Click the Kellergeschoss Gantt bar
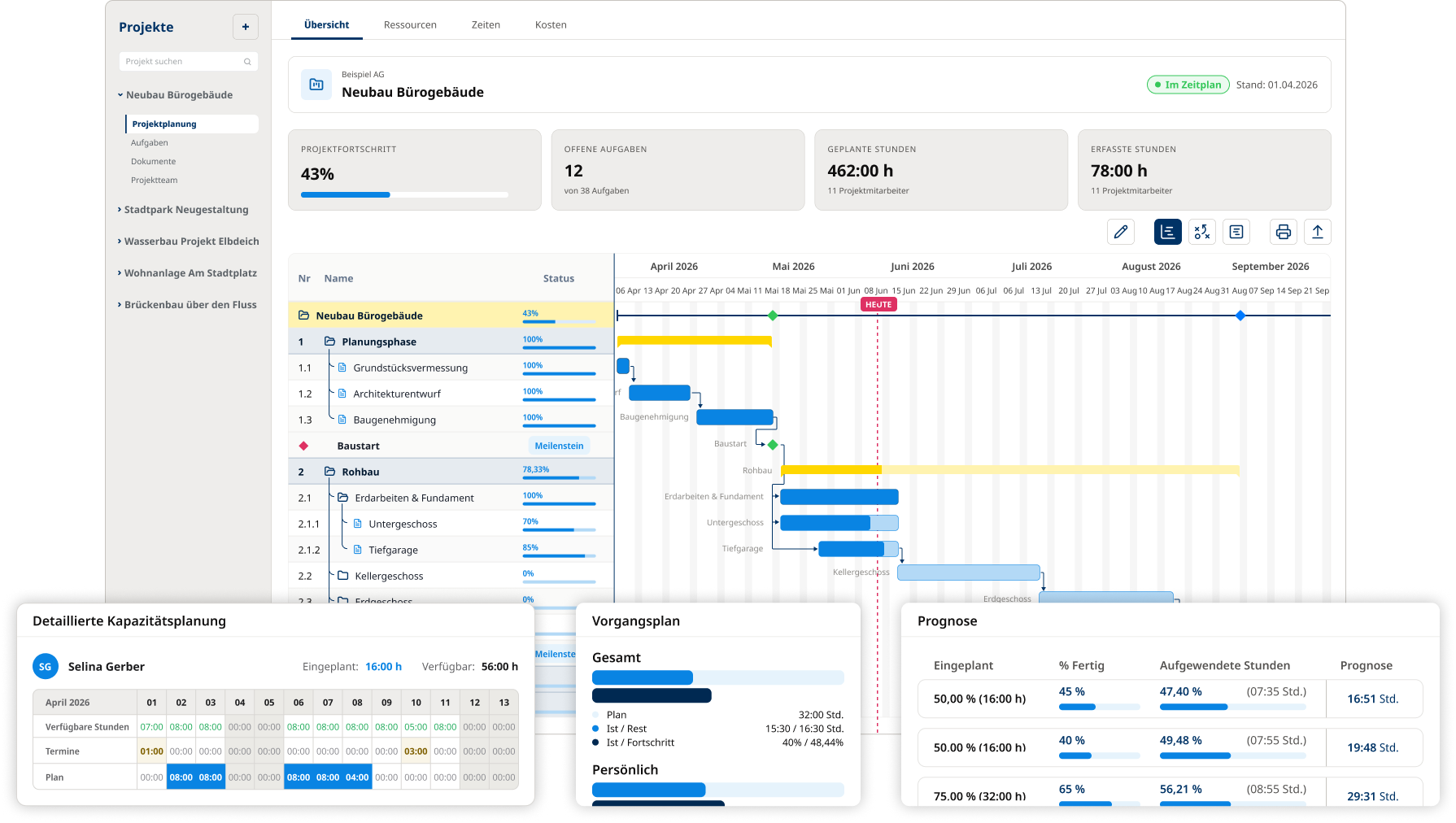Image resolution: width=1456 pixels, height=823 pixels. [969, 573]
